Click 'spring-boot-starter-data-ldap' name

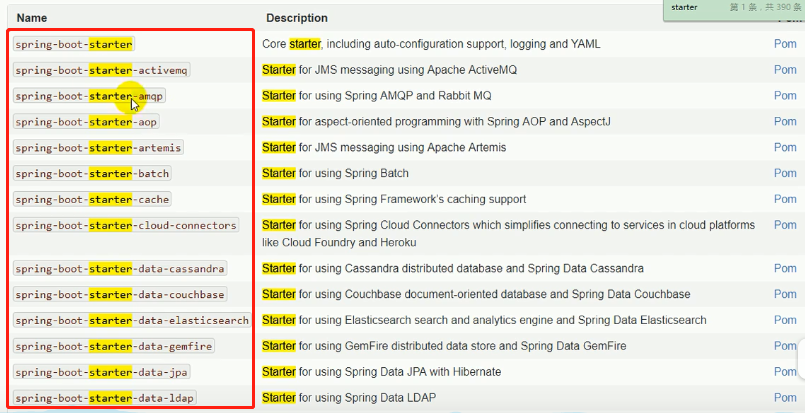[x=105, y=398]
